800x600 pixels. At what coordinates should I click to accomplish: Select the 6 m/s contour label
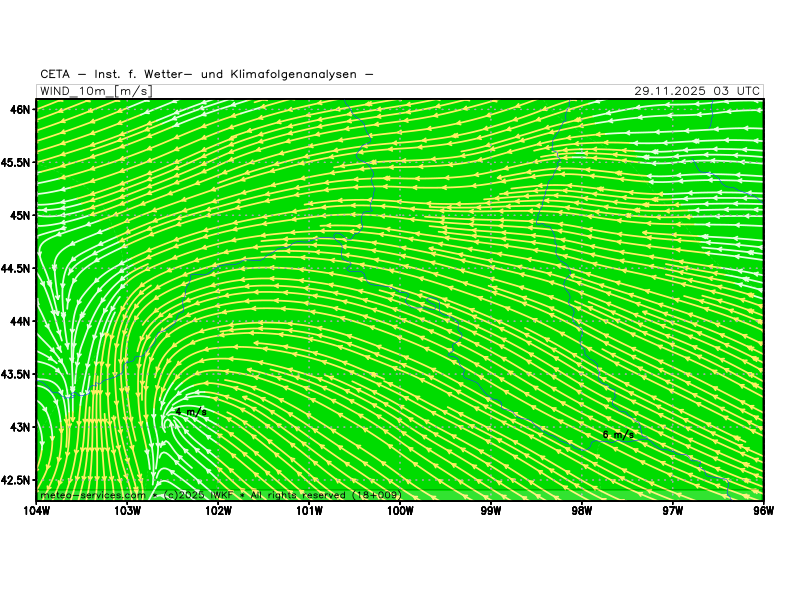[x=618, y=434]
